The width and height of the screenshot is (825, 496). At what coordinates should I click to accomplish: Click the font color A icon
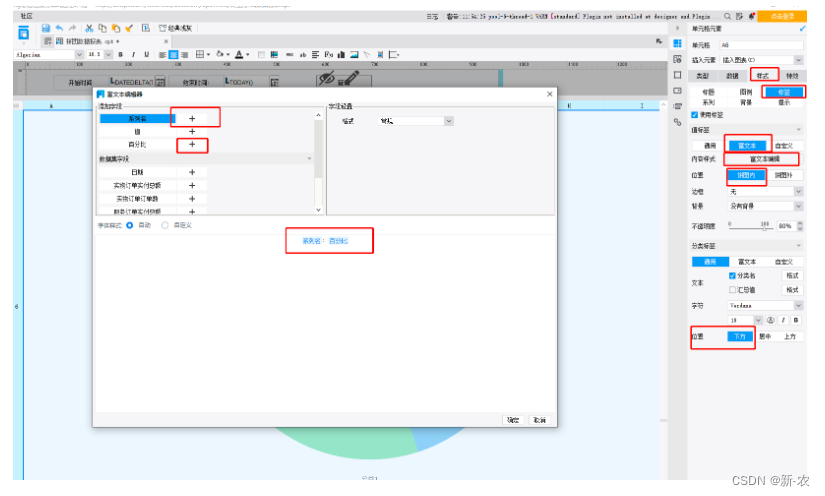[x=239, y=54]
